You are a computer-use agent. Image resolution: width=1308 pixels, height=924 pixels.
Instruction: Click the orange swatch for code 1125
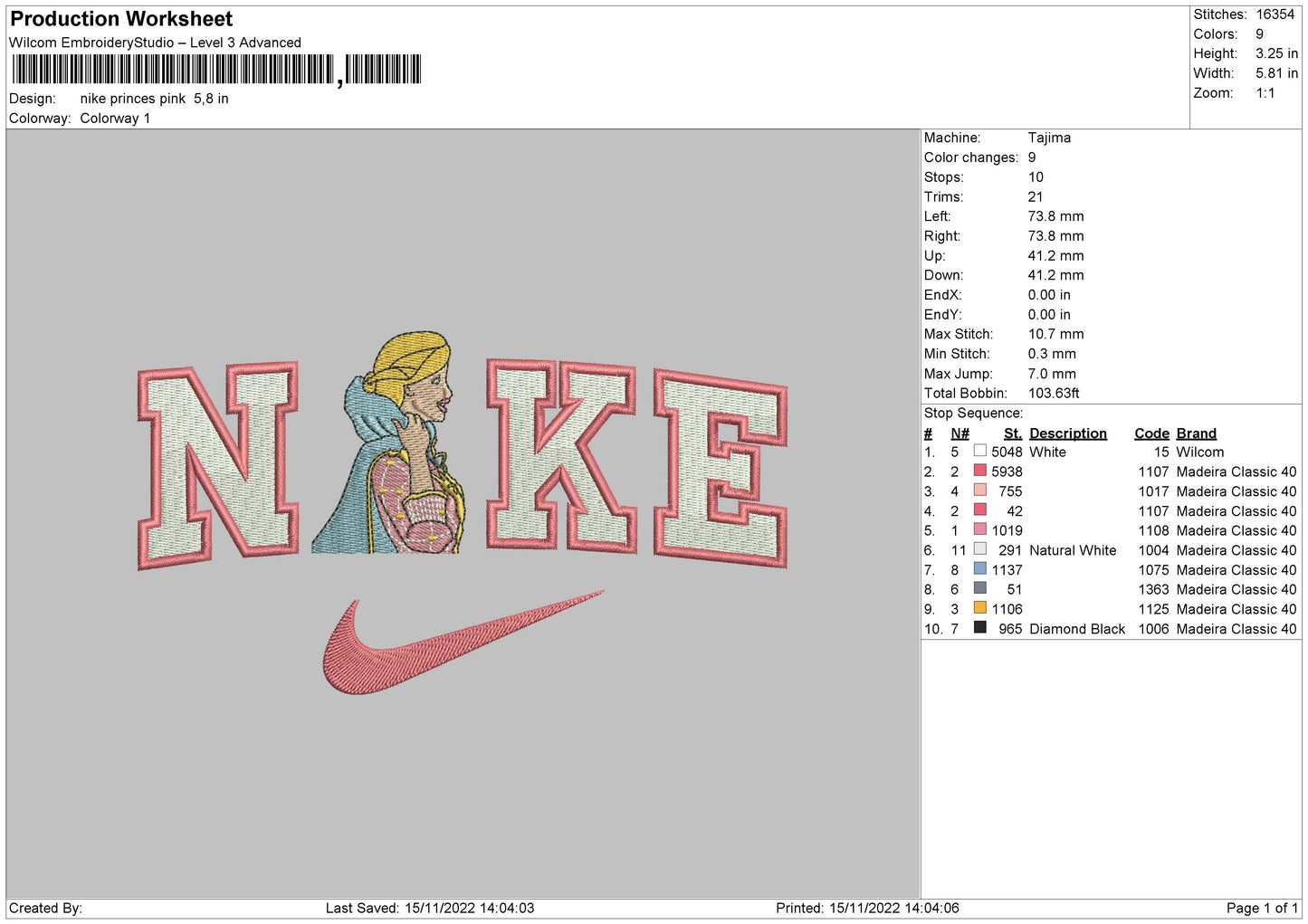(x=979, y=608)
